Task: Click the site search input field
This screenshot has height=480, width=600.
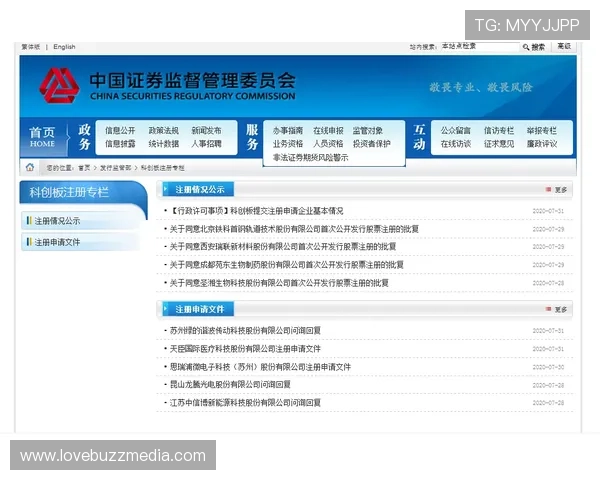Action: [x=480, y=47]
